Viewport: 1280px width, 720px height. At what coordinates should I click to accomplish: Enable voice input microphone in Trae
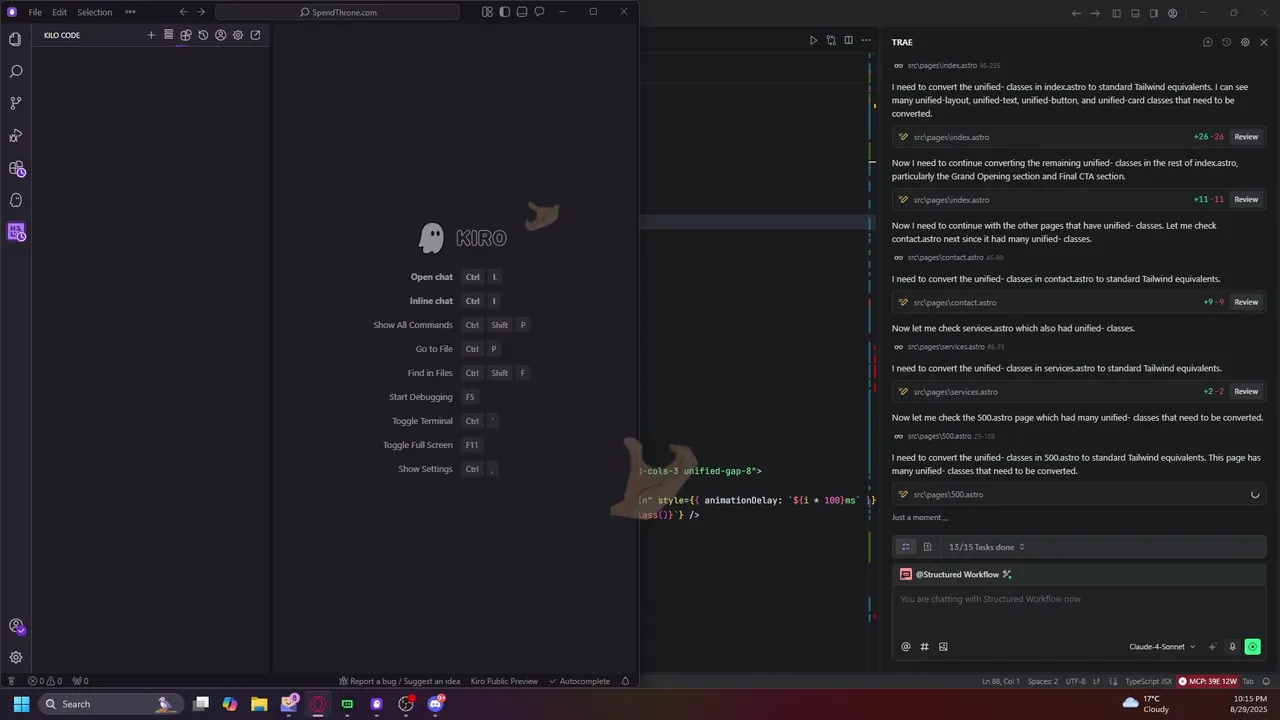point(1233,647)
